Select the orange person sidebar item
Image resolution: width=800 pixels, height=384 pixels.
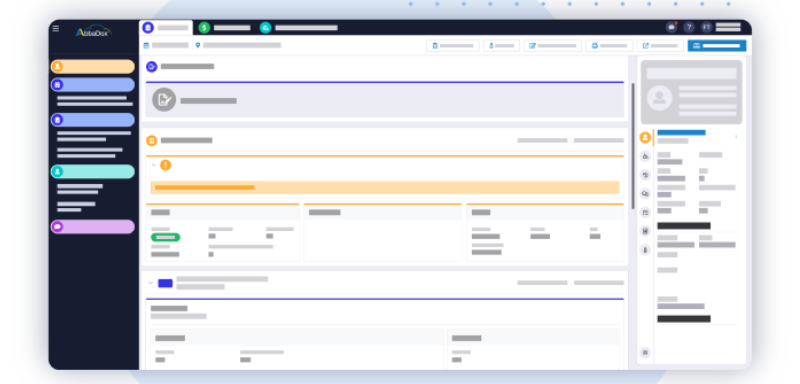click(x=92, y=67)
